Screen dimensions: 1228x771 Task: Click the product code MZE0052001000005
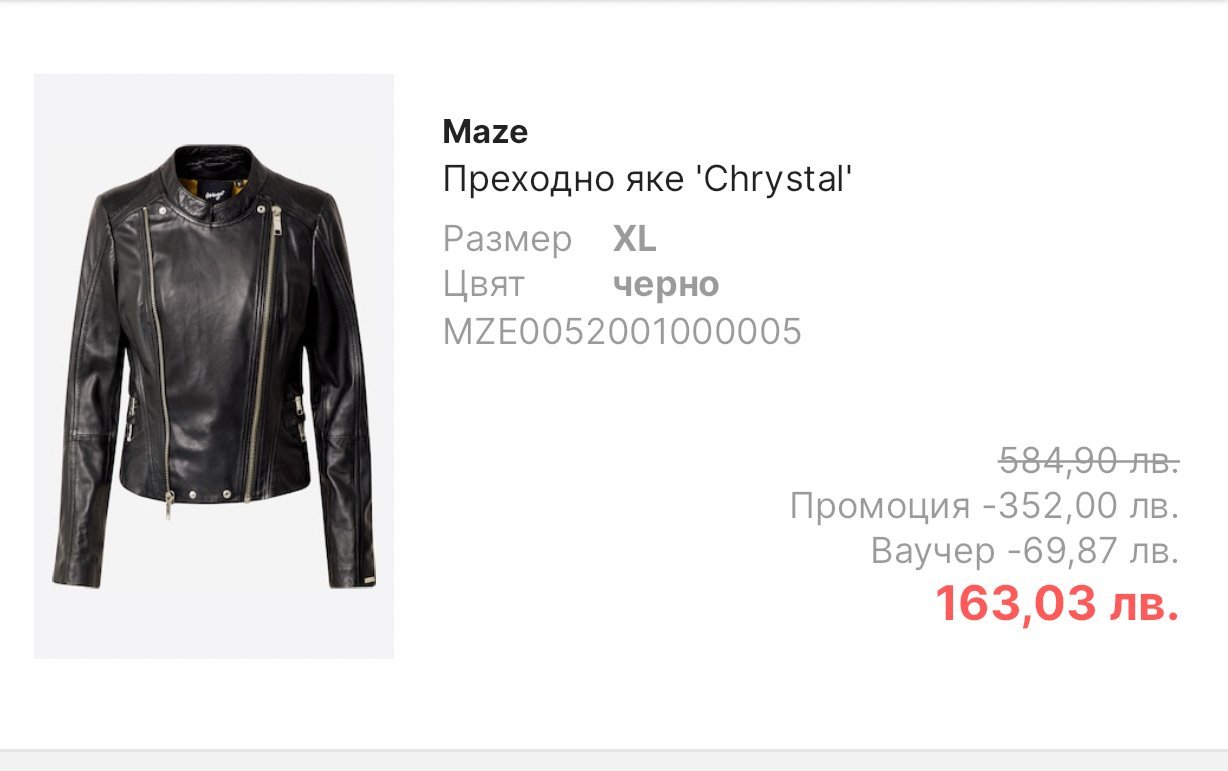click(x=622, y=331)
